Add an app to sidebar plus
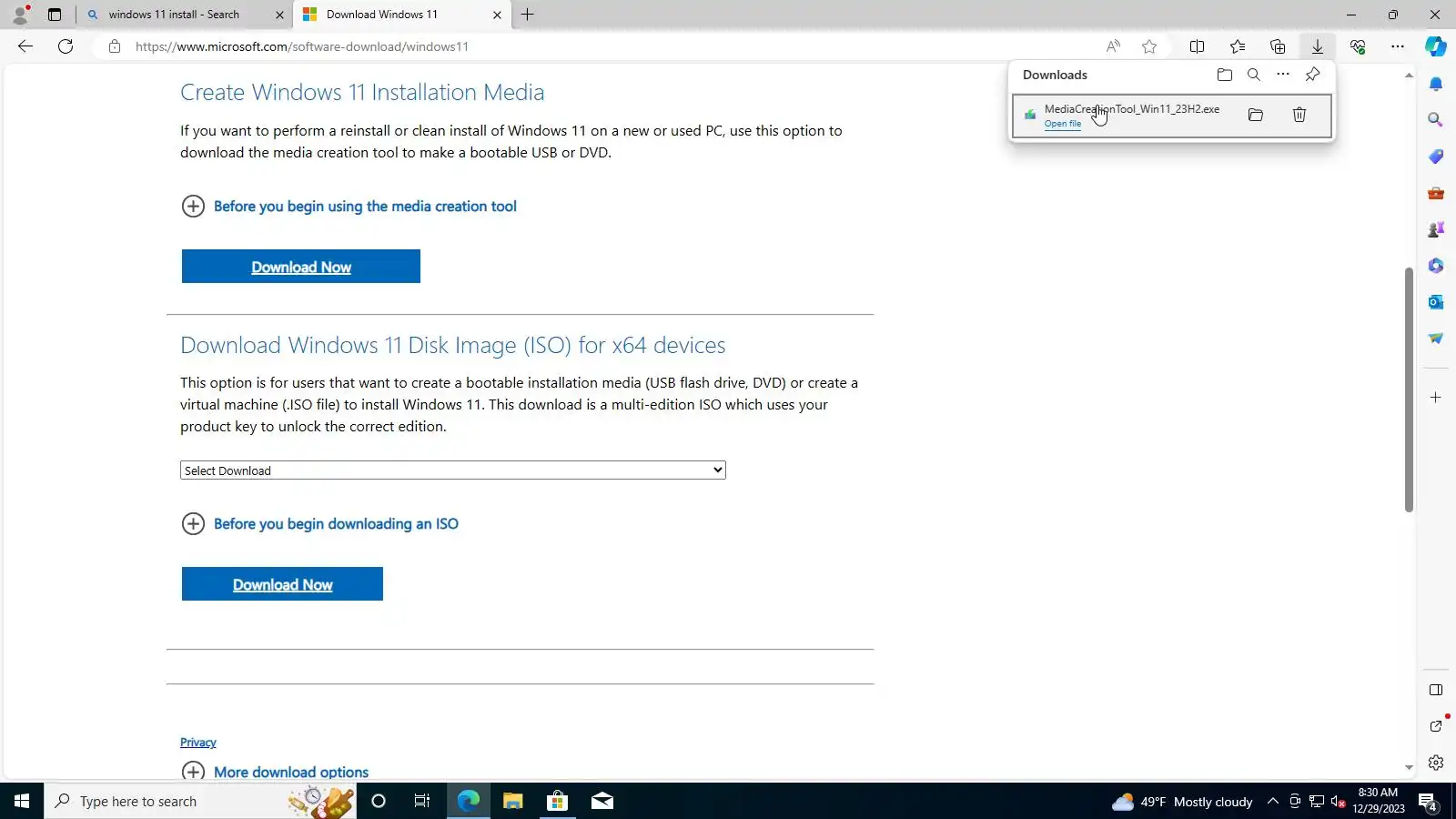 click(x=1436, y=398)
